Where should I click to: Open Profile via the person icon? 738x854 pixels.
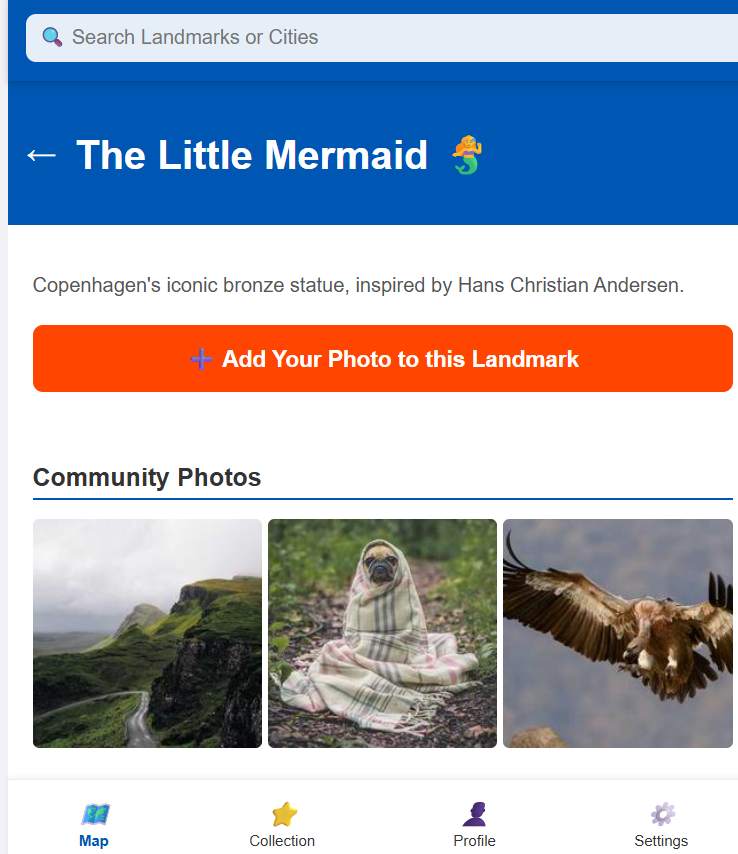tap(474, 814)
